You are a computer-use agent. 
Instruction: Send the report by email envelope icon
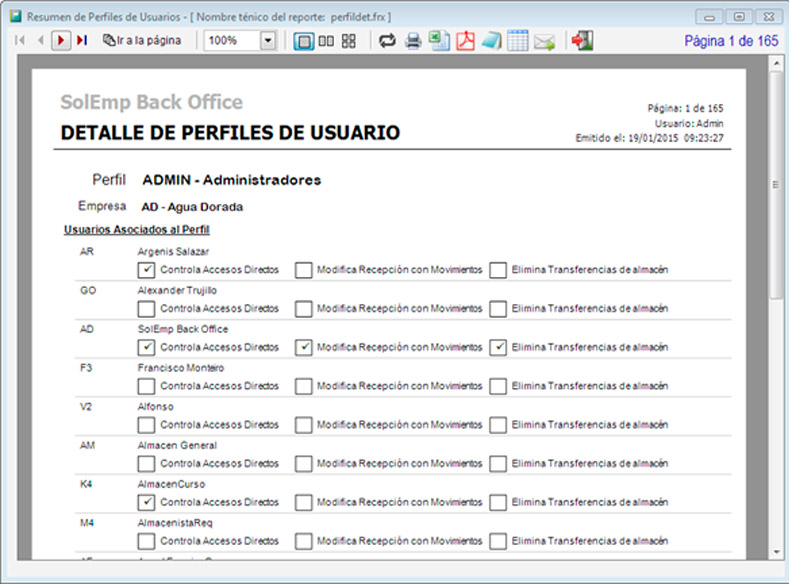click(x=544, y=41)
